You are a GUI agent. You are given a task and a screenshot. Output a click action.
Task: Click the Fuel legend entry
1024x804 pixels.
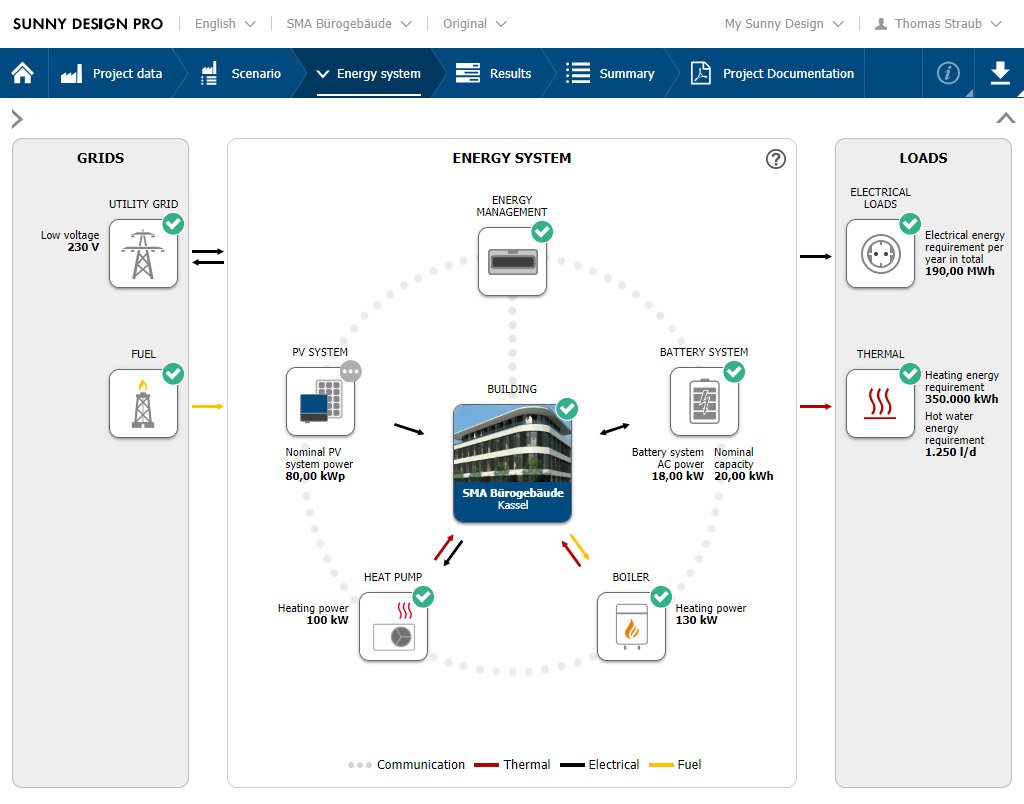675,764
